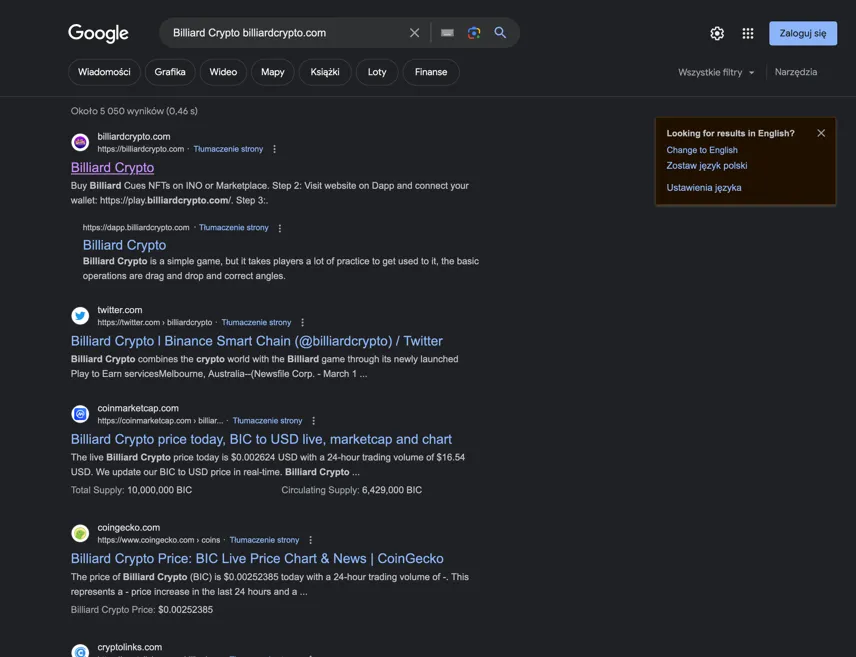Translate the coingecko.com result via Tłumaczenie strony

pos(264,540)
